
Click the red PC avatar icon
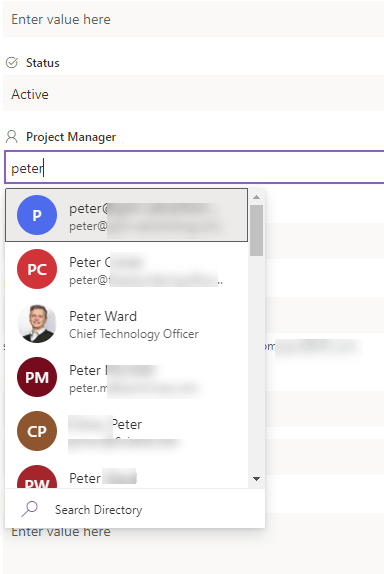pyautogui.click(x=37, y=269)
